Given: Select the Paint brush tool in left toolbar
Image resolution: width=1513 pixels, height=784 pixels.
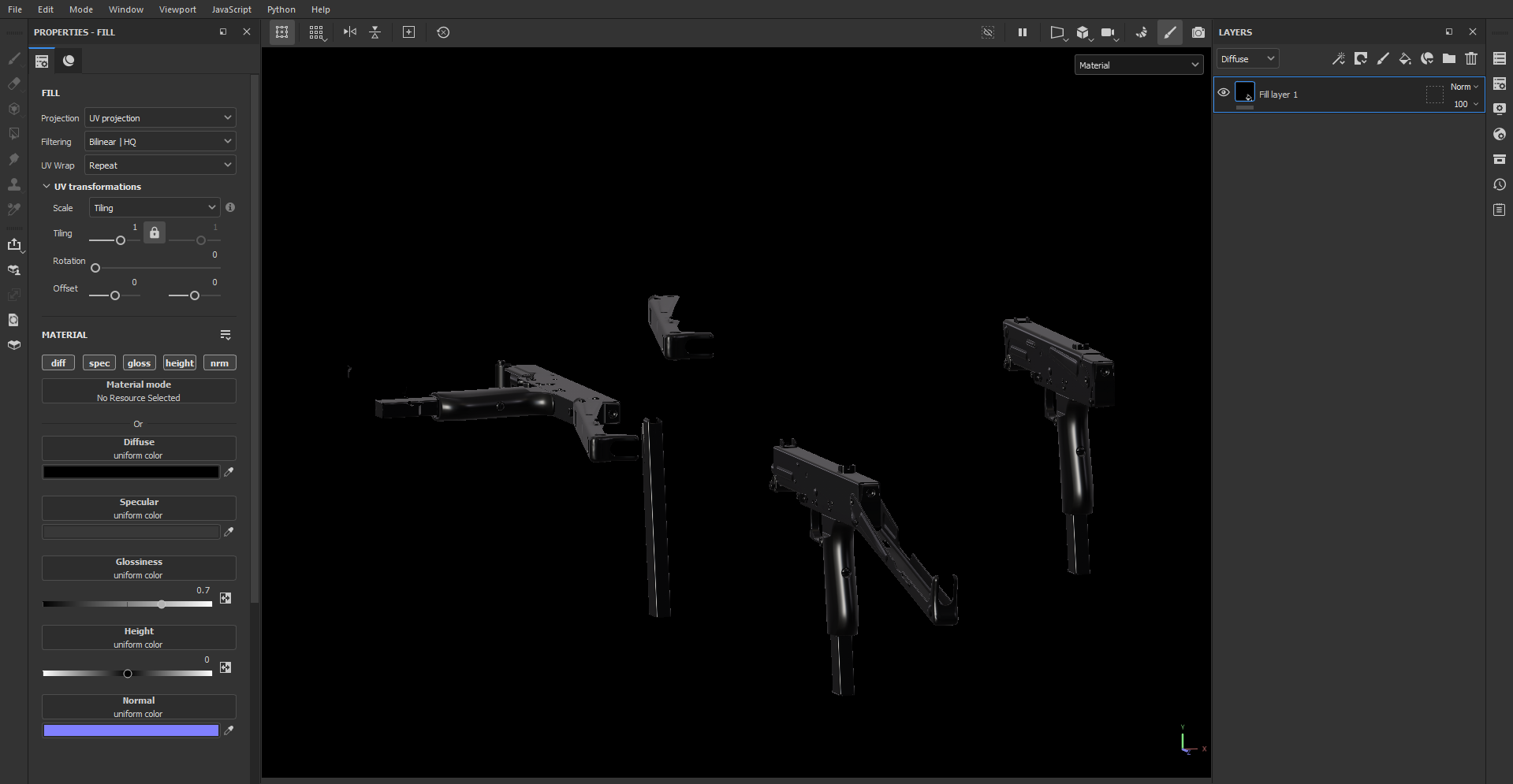Looking at the screenshot, I should pos(13,58).
